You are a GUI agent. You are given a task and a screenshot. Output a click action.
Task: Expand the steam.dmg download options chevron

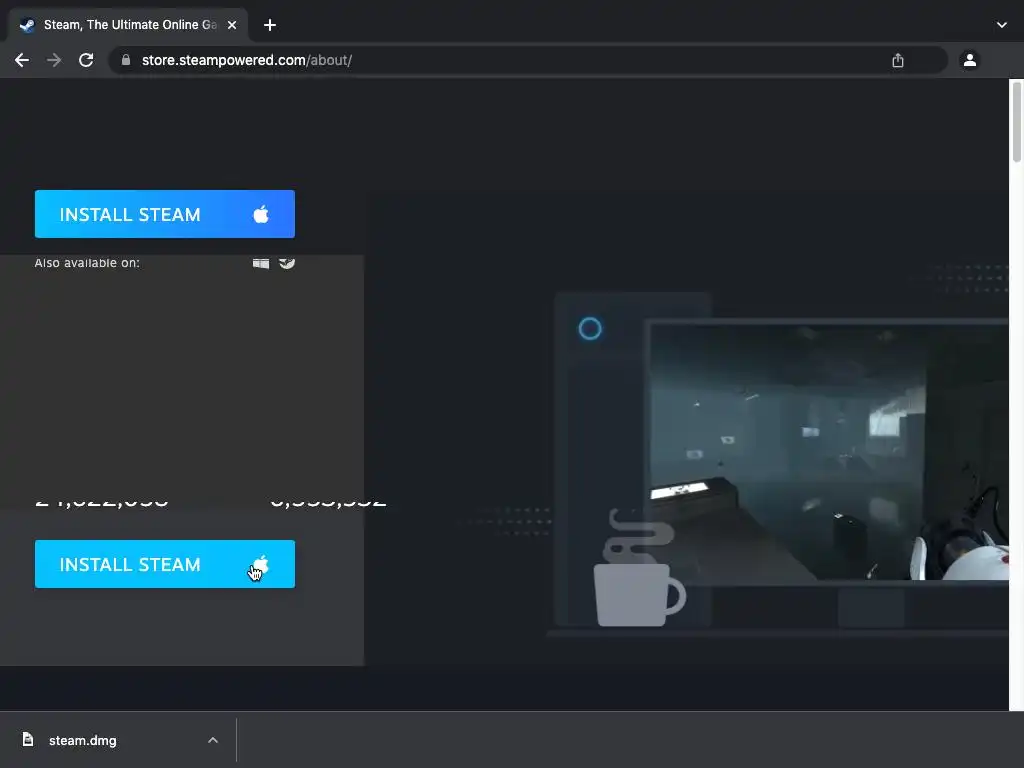click(x=213, y=740)
